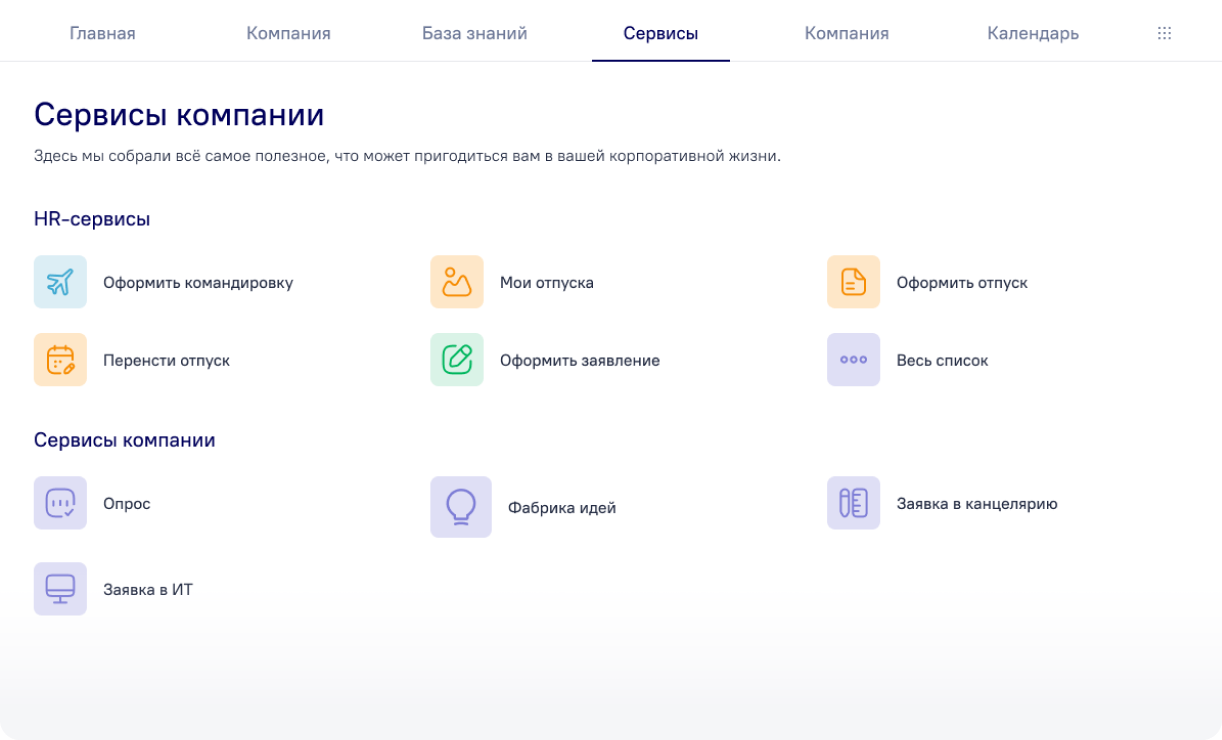Open the notebook icon for 'Заявка в канцелярию'
Screen dimensions: 1222x740
[x=853, y=503]
